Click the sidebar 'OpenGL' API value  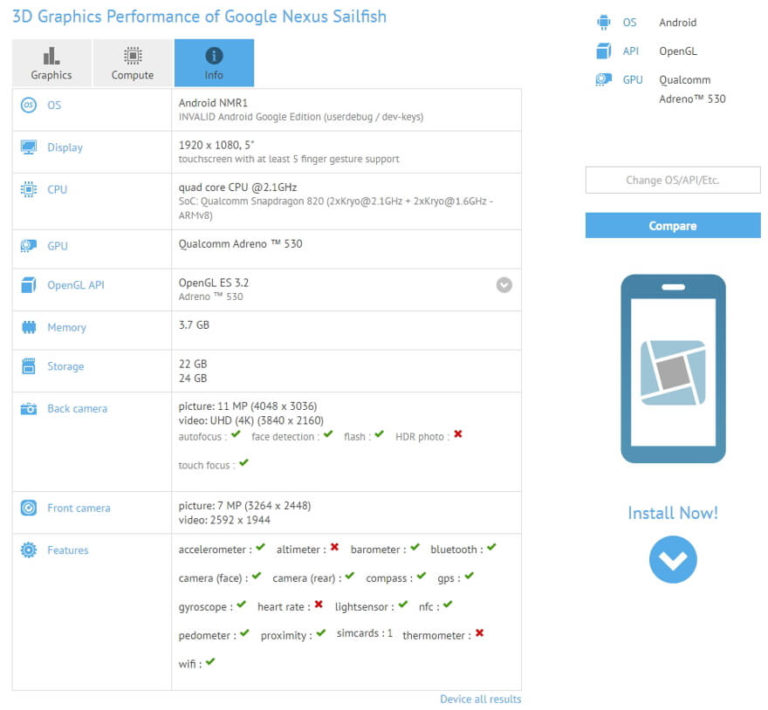click(678, 51)
